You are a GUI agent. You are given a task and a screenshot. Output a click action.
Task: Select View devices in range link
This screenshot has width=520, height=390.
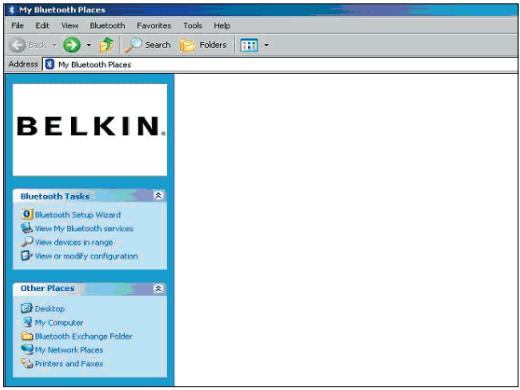74,242
